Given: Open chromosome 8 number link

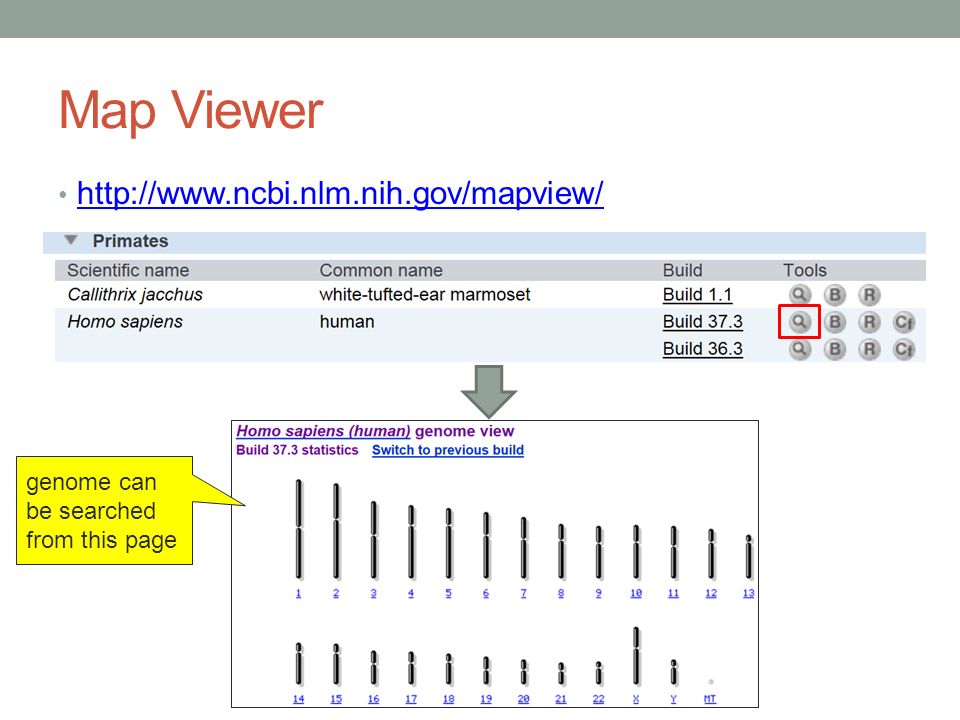Looking at the screenshot, I should (x=561, y=593).
